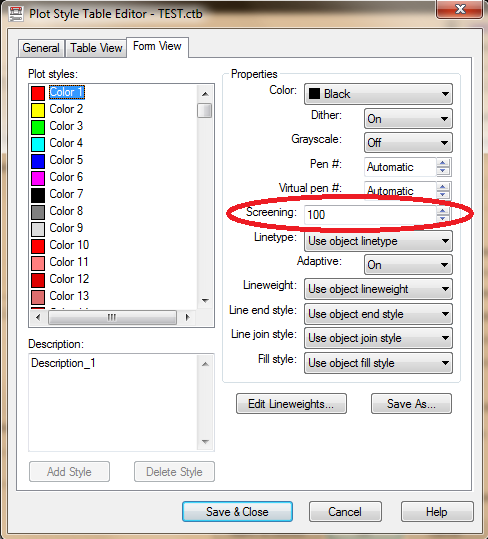Open the Fill style dropdown
The width and height of the screenshot is (488, 539).
[378, 363]
